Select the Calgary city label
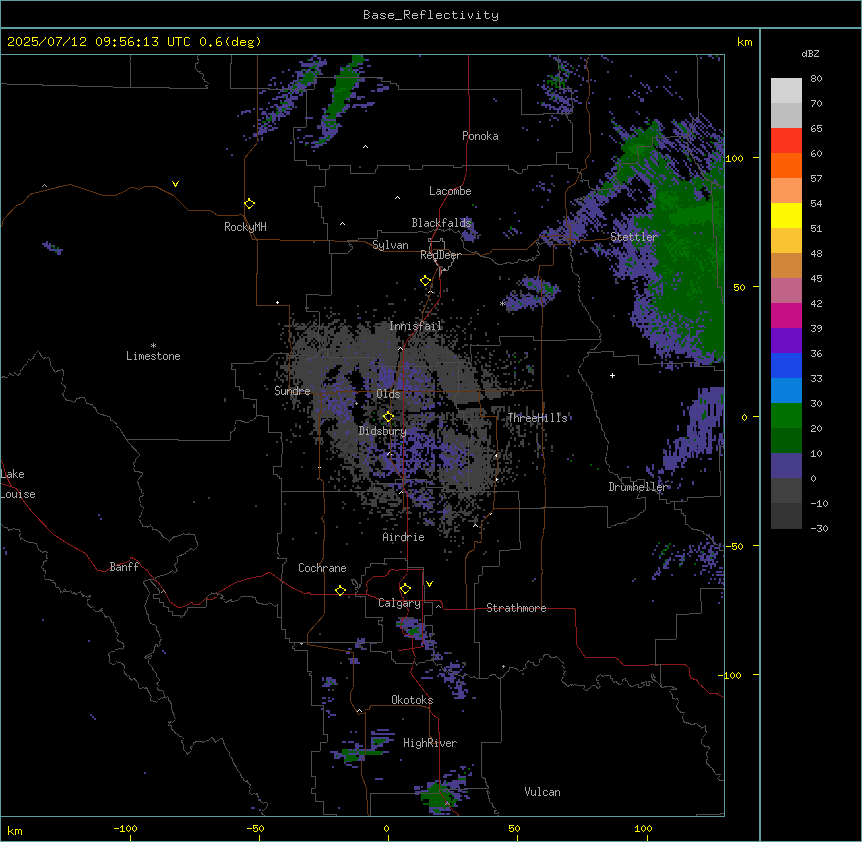862x842 pixels. point(399,603)
